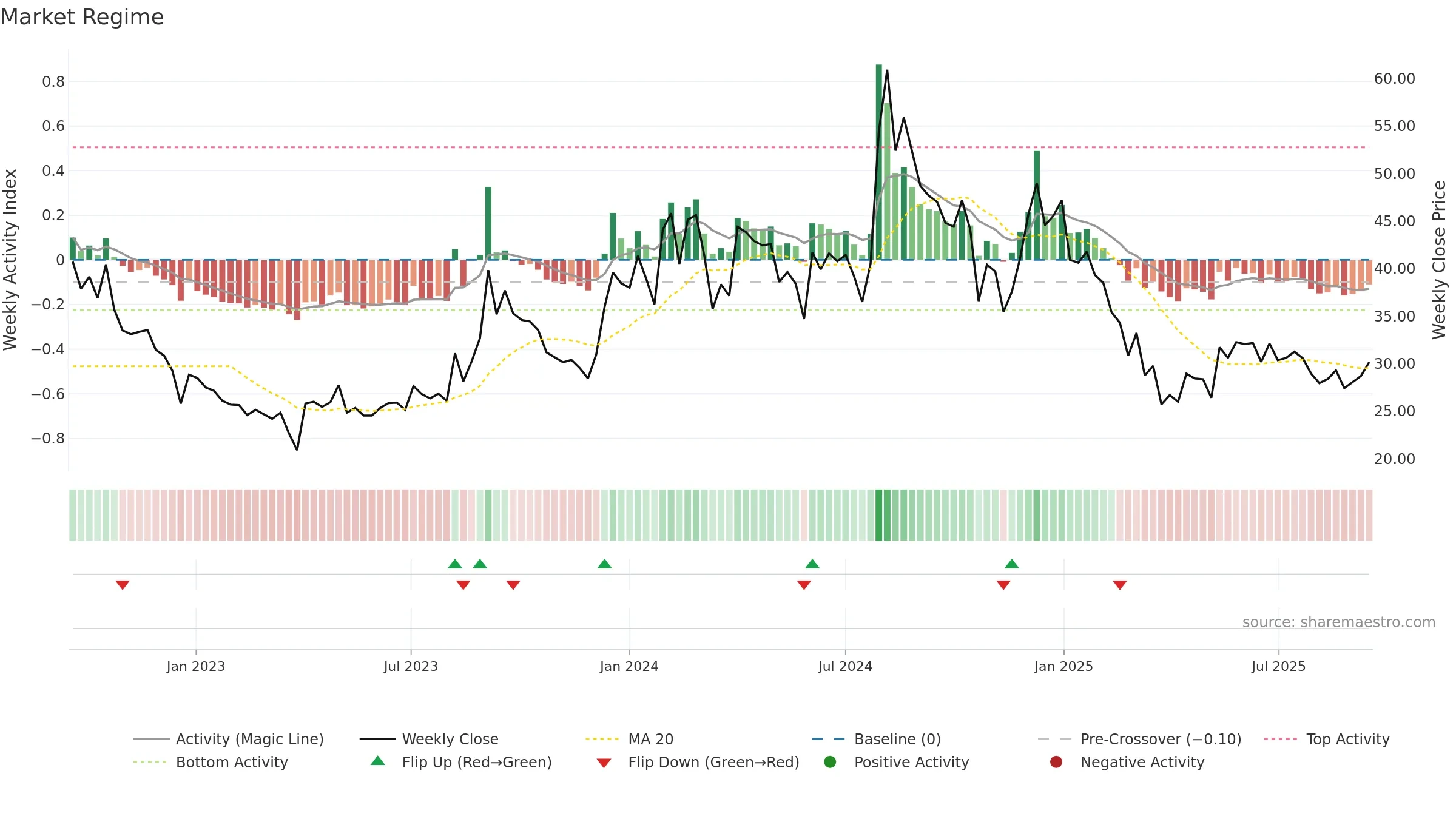Click the Jul 2025 axis label
Viewport: 1456px width, 819px height.
[x=1278, y=666]
